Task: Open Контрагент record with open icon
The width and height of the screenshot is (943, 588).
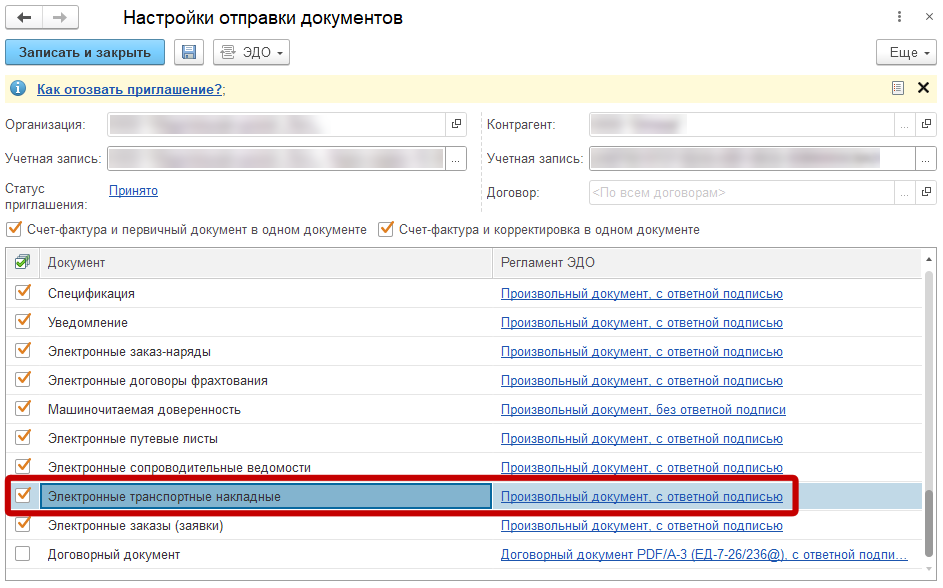Action: [x=926, y=124]
